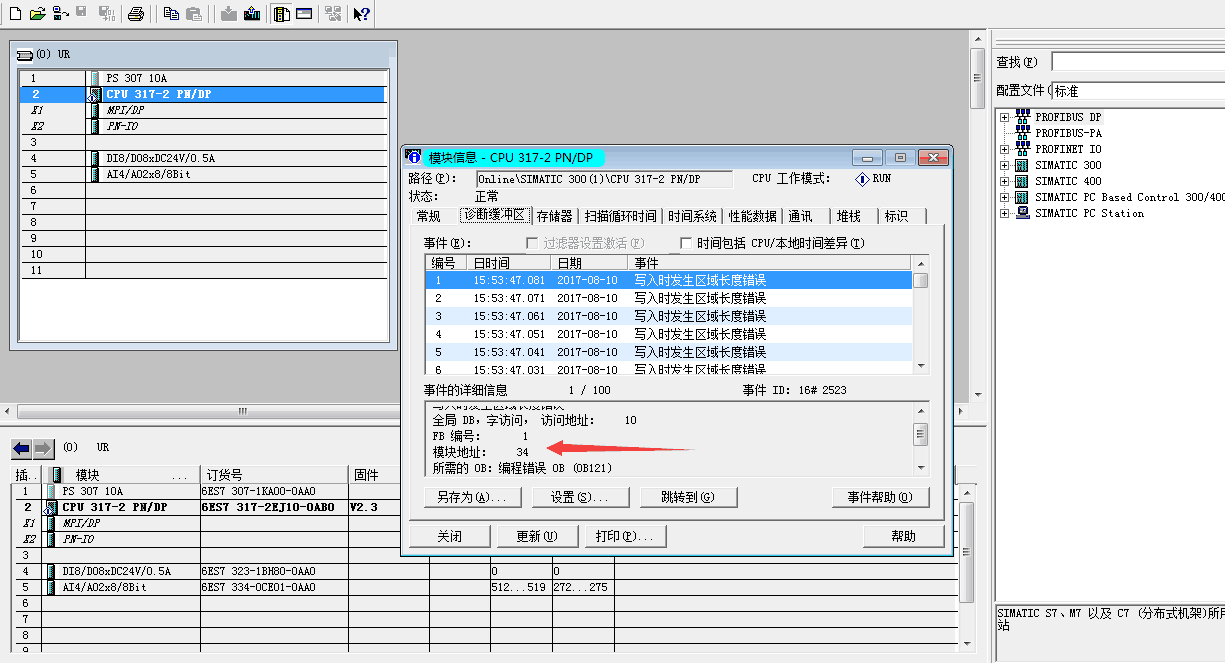Toggle the 过滤器设置激活 checkbox

pyautogui.click(x=532, y=243)
